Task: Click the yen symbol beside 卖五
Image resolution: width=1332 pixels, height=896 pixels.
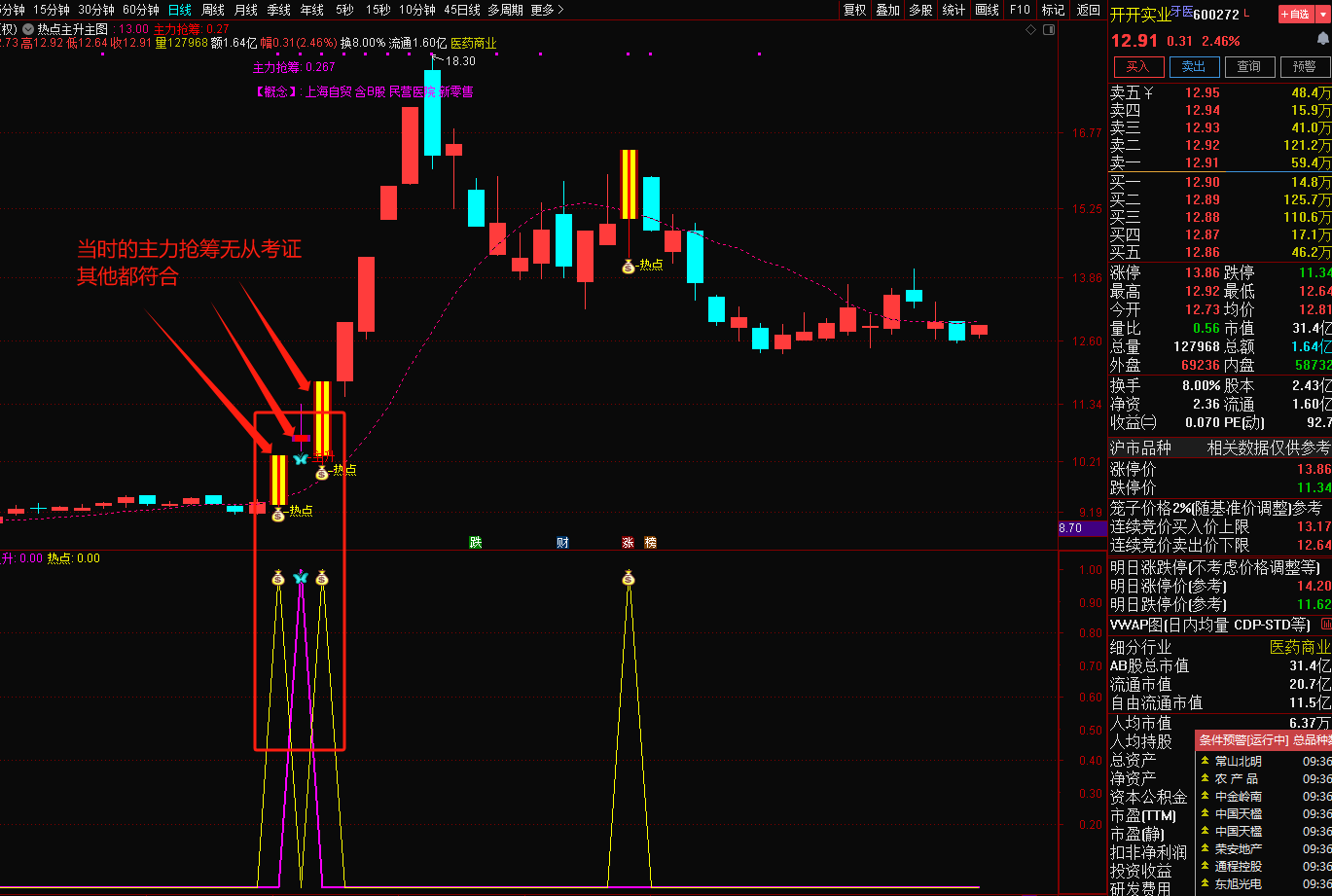Action: click(1148, 93)
